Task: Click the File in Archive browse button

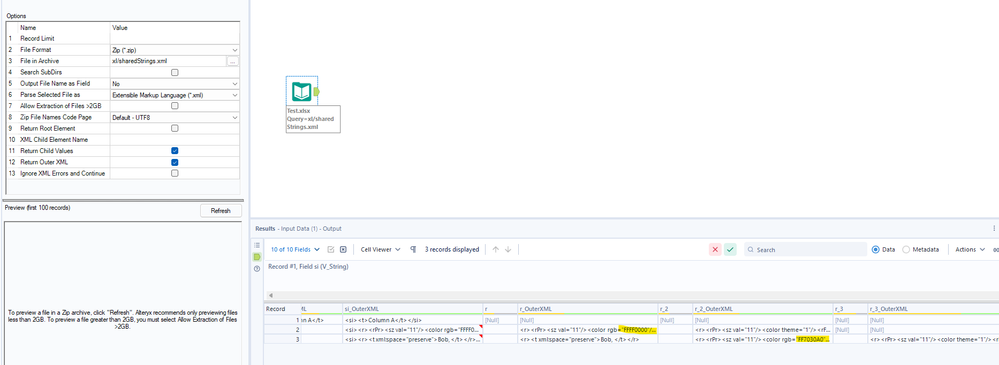Action: click(233, 61)
